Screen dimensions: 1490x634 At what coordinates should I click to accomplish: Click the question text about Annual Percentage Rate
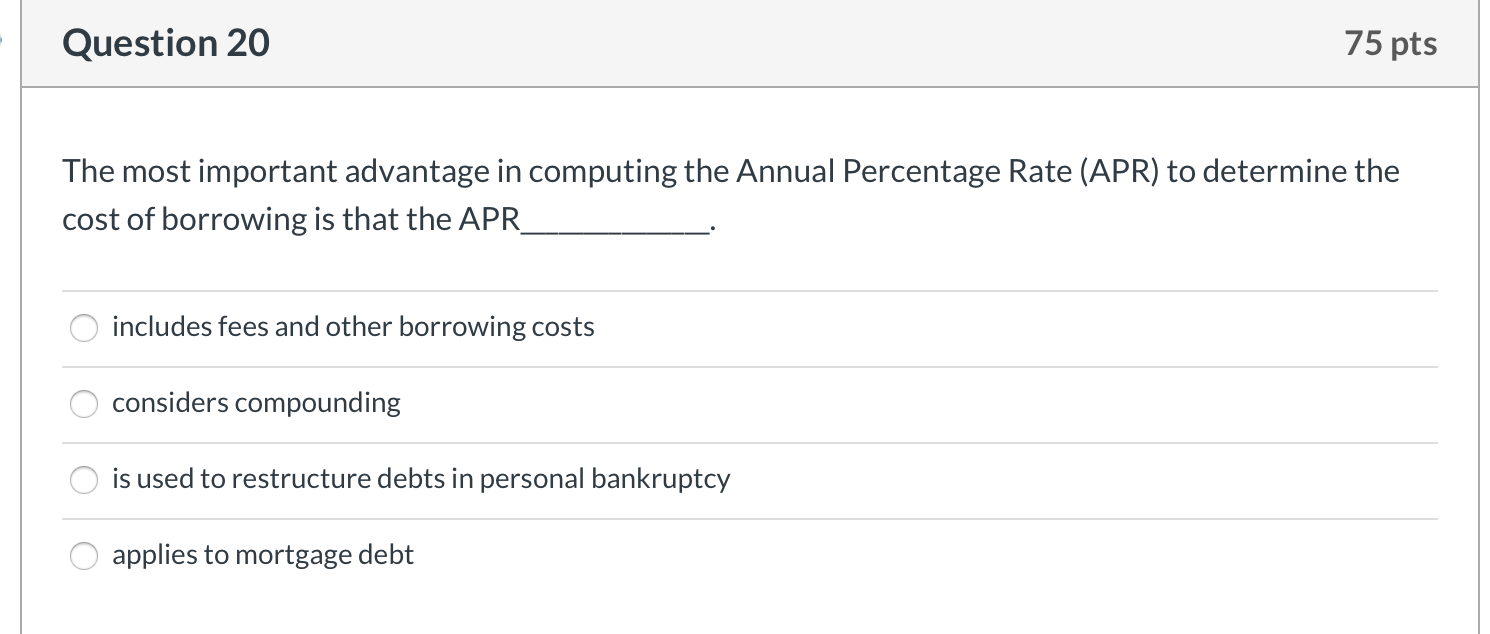pyautogui.click(x=730, y=170)
